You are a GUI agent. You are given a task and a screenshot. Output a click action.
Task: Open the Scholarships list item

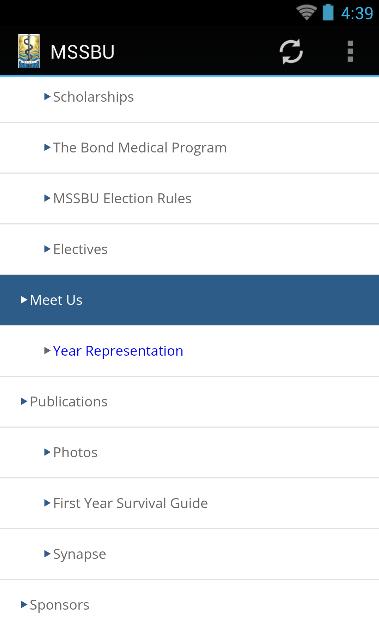pos(190,97)
